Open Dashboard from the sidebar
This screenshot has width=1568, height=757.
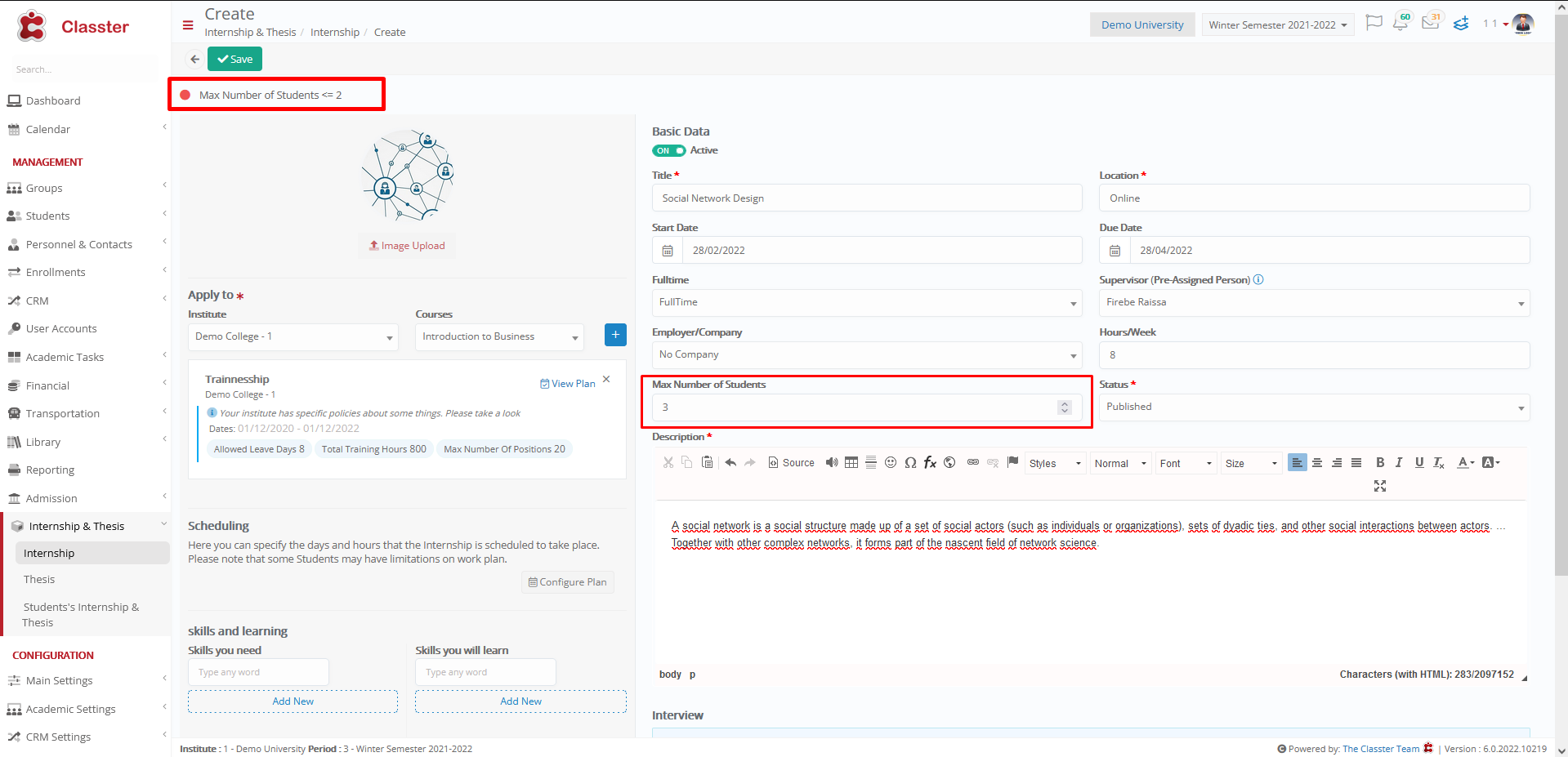tap(53, 100)
